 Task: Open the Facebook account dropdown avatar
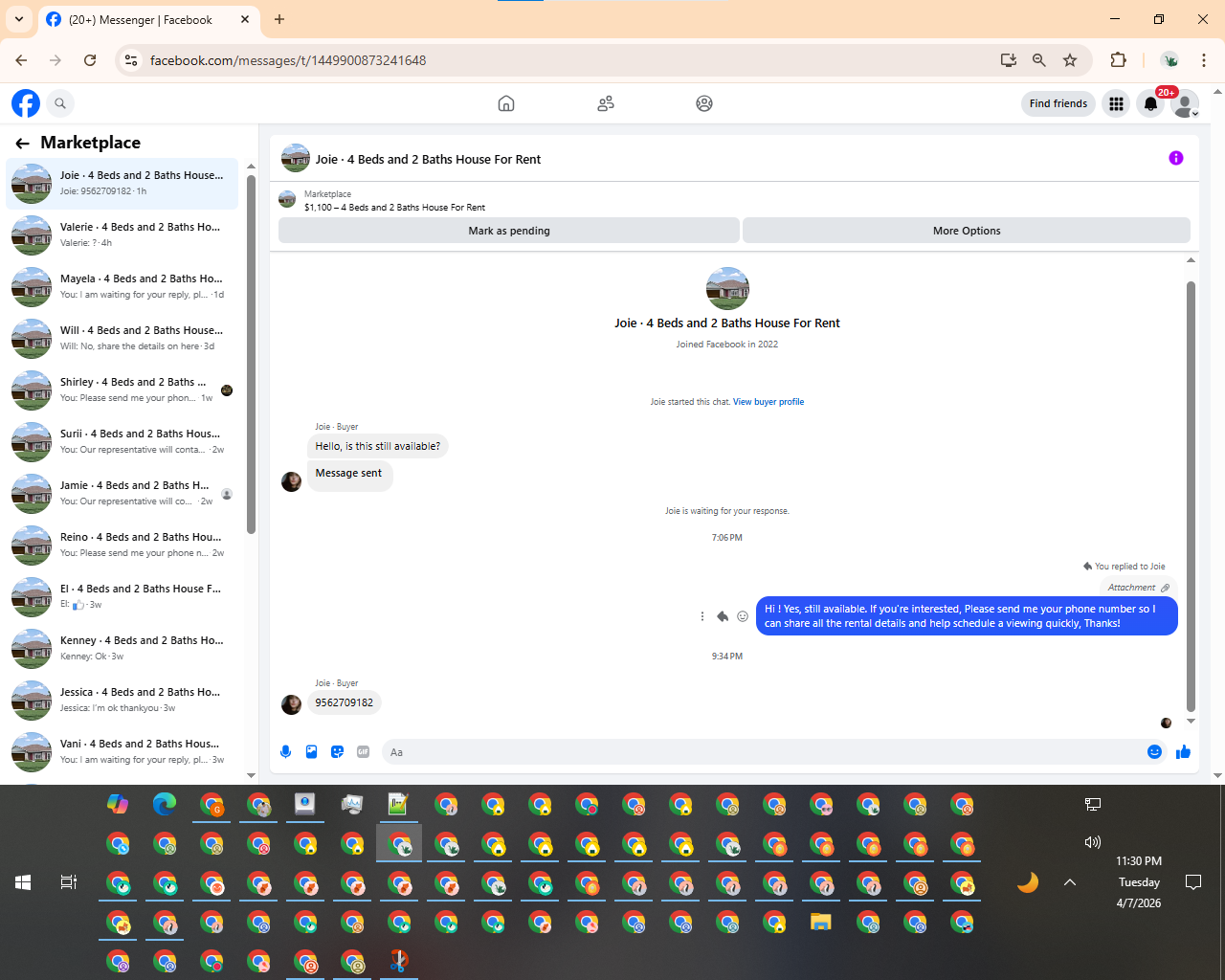click(x=1185, y=103)
